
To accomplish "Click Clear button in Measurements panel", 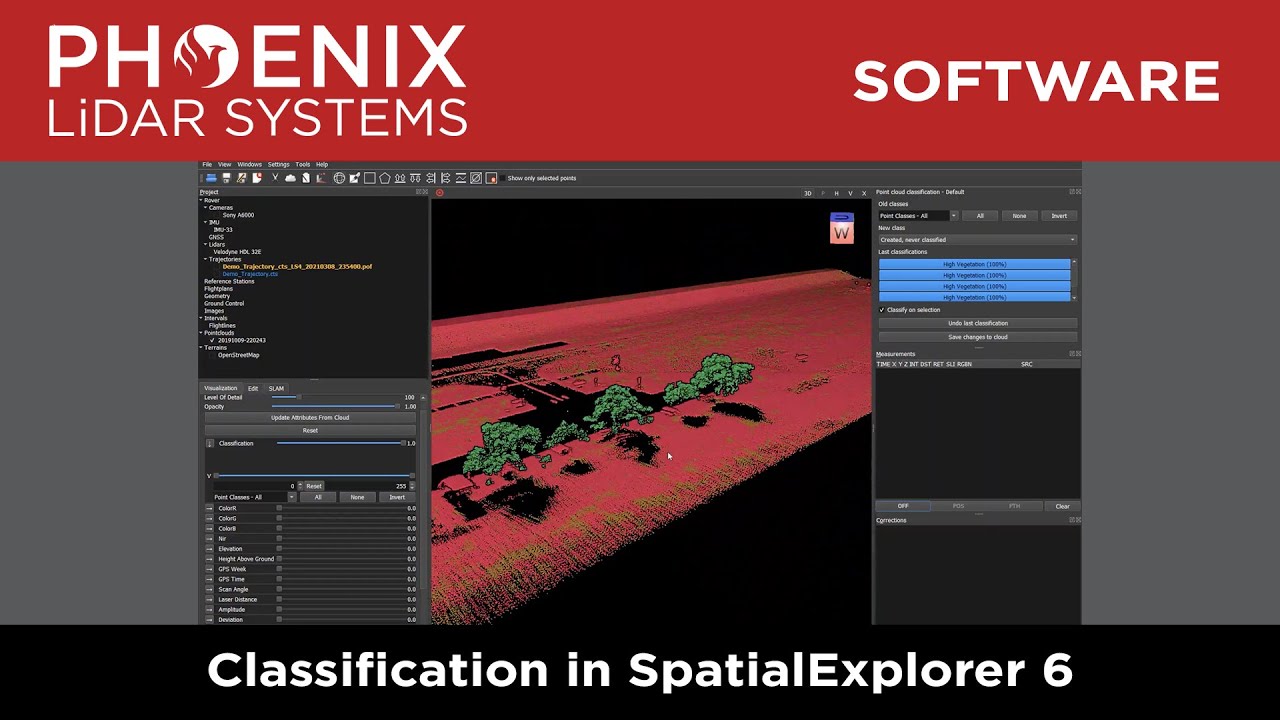I will [x=1062, y=506].
